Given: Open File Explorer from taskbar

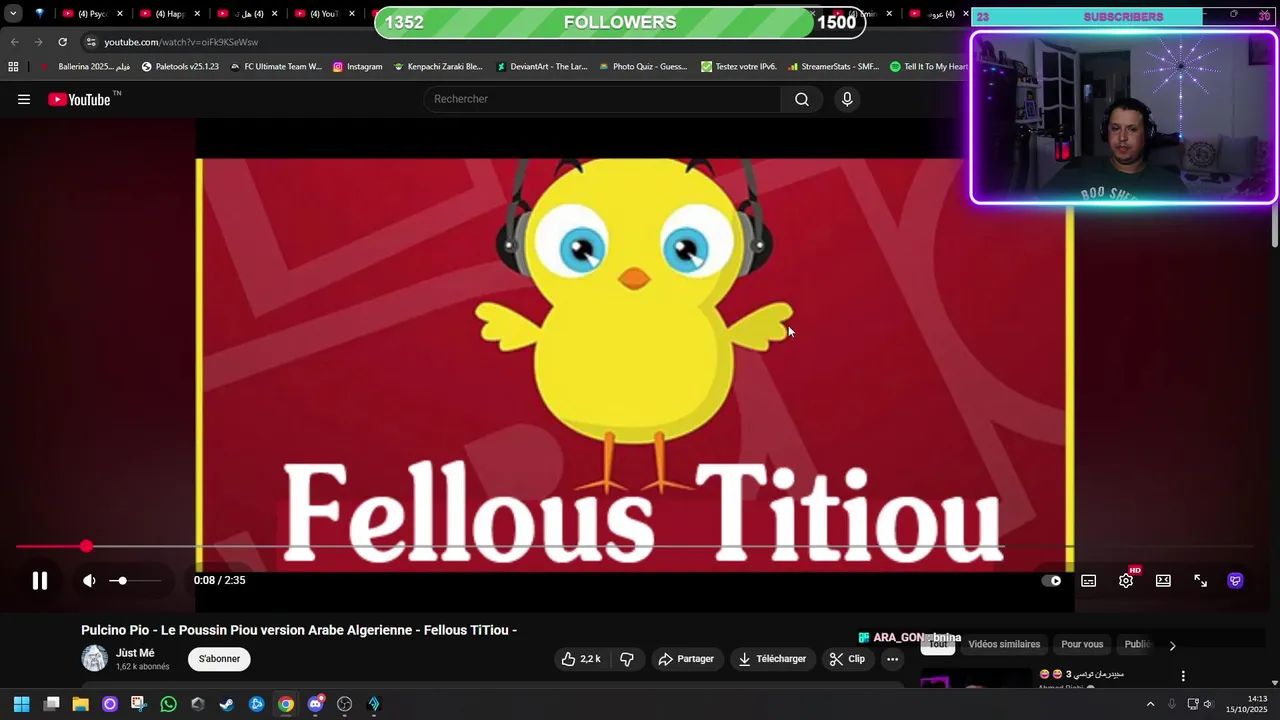Looking at the screenshot, I should pos(80,704).
